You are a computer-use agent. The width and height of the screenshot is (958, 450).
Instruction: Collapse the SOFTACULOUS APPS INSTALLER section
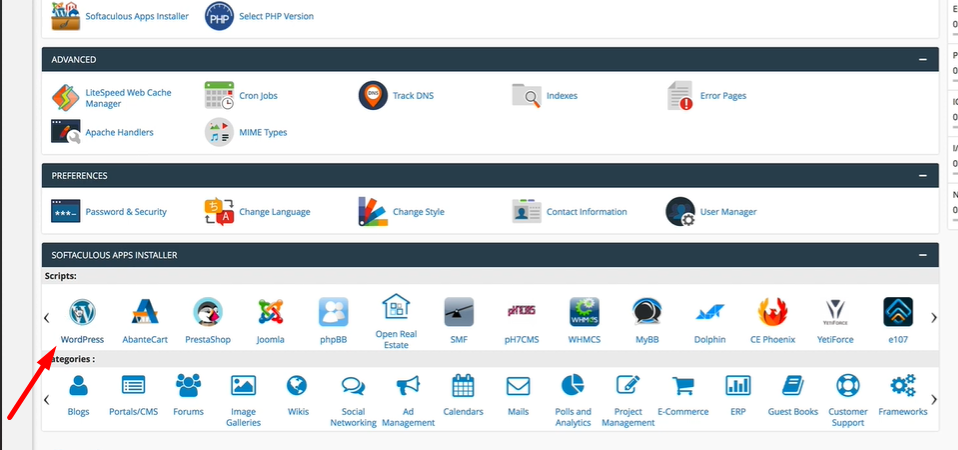(922, 255)
